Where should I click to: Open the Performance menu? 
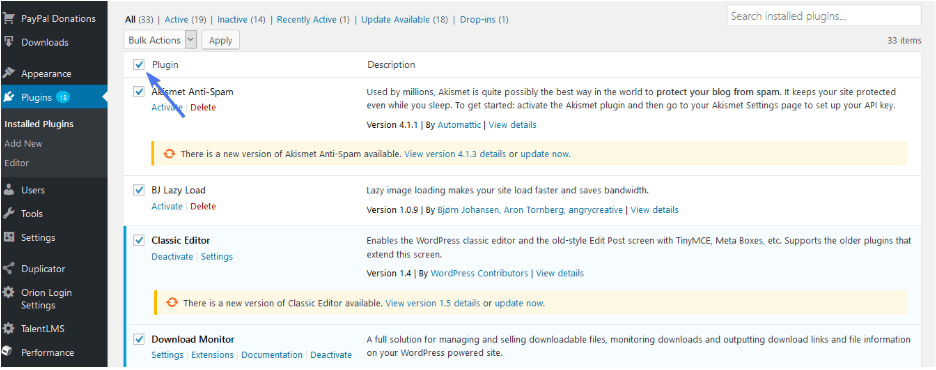pyautogui.click(x=48, y=353)
